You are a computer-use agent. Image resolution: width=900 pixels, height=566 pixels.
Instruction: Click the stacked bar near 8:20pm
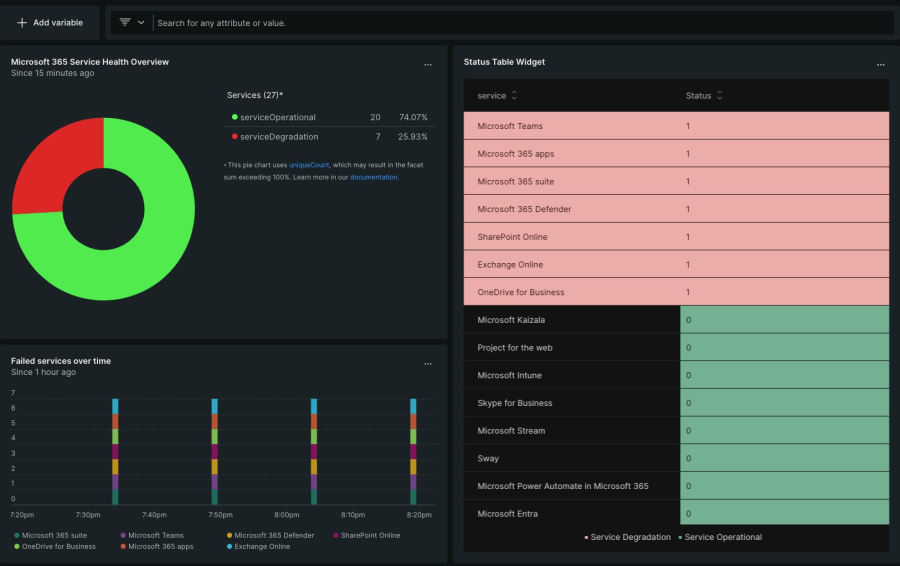[413, 452]
